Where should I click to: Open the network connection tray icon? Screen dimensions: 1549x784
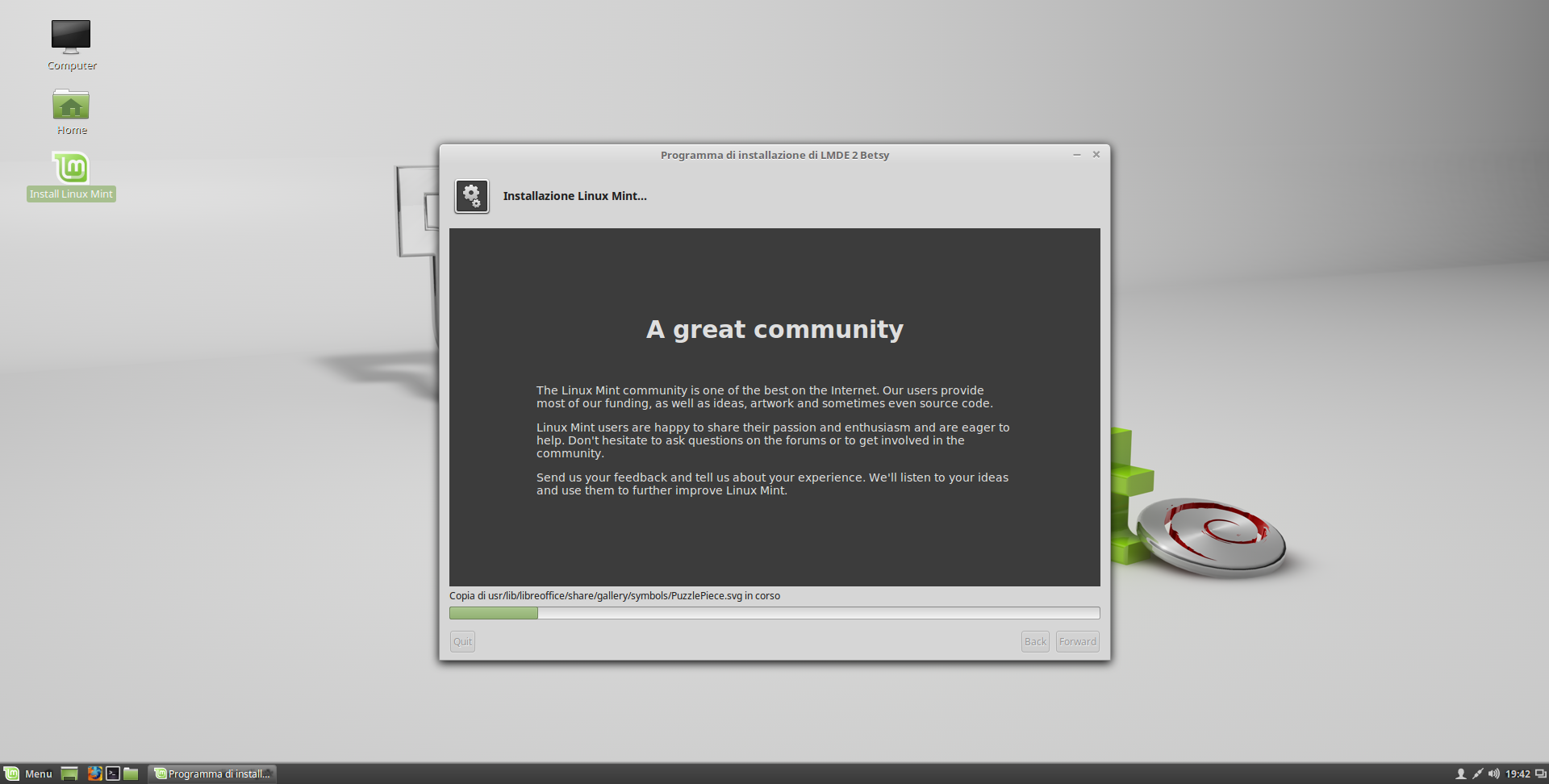pyautogui.click(x=1477, y=774)
